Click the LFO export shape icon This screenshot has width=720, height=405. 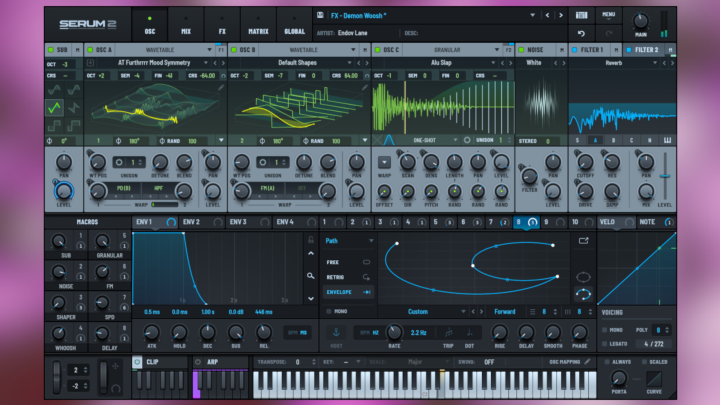(583, 241)
